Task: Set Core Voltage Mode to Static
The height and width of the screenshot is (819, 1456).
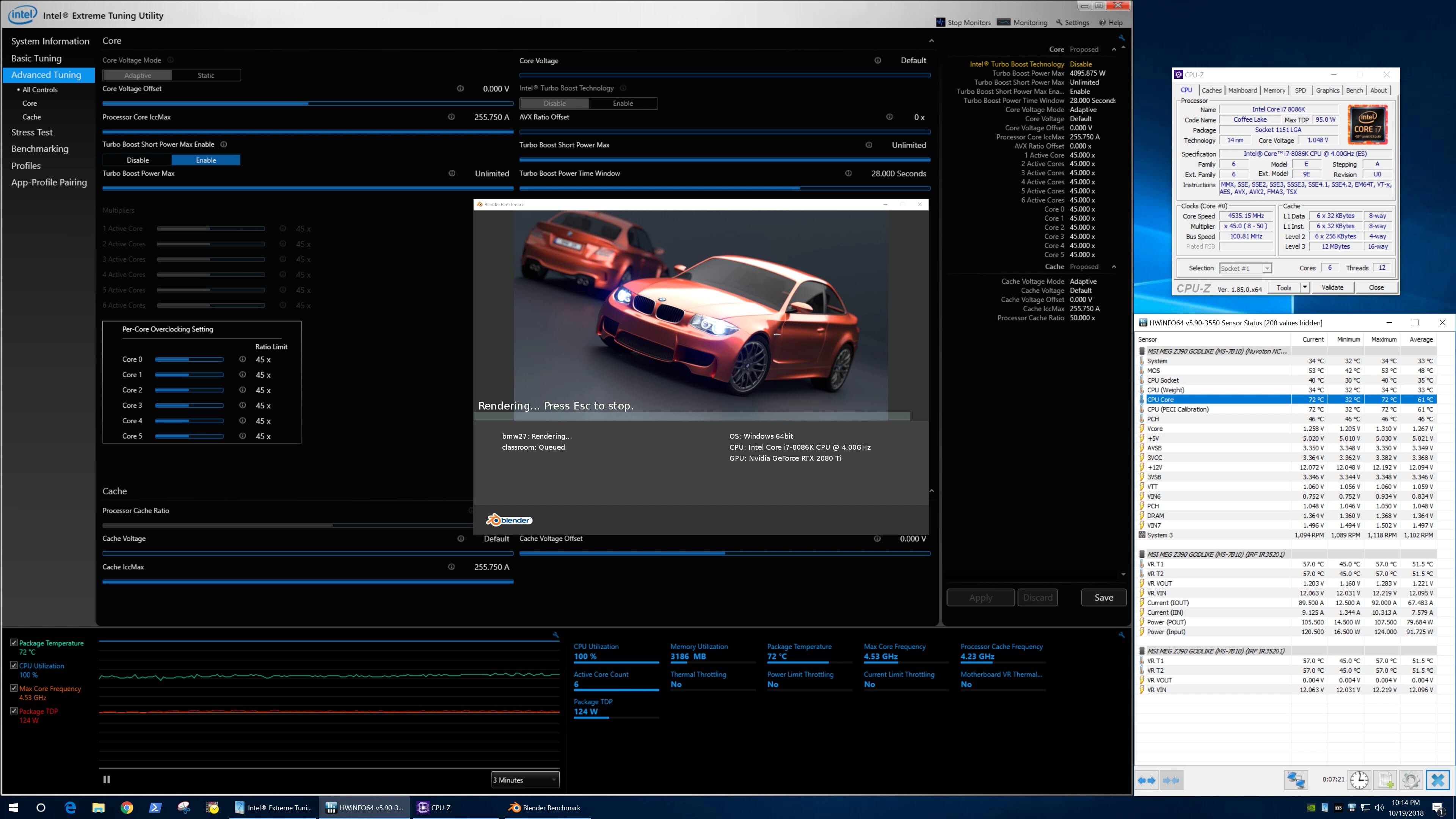Action: coord(206,75)
